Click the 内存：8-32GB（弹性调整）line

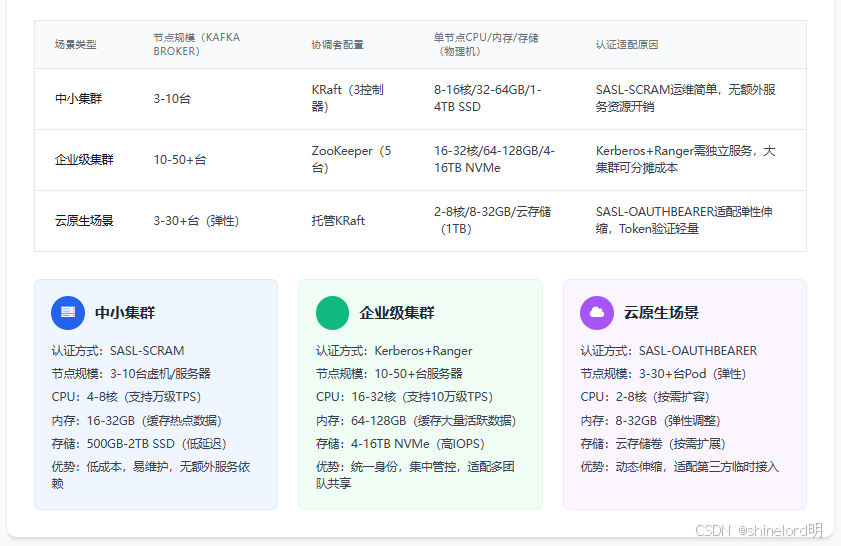651,420
